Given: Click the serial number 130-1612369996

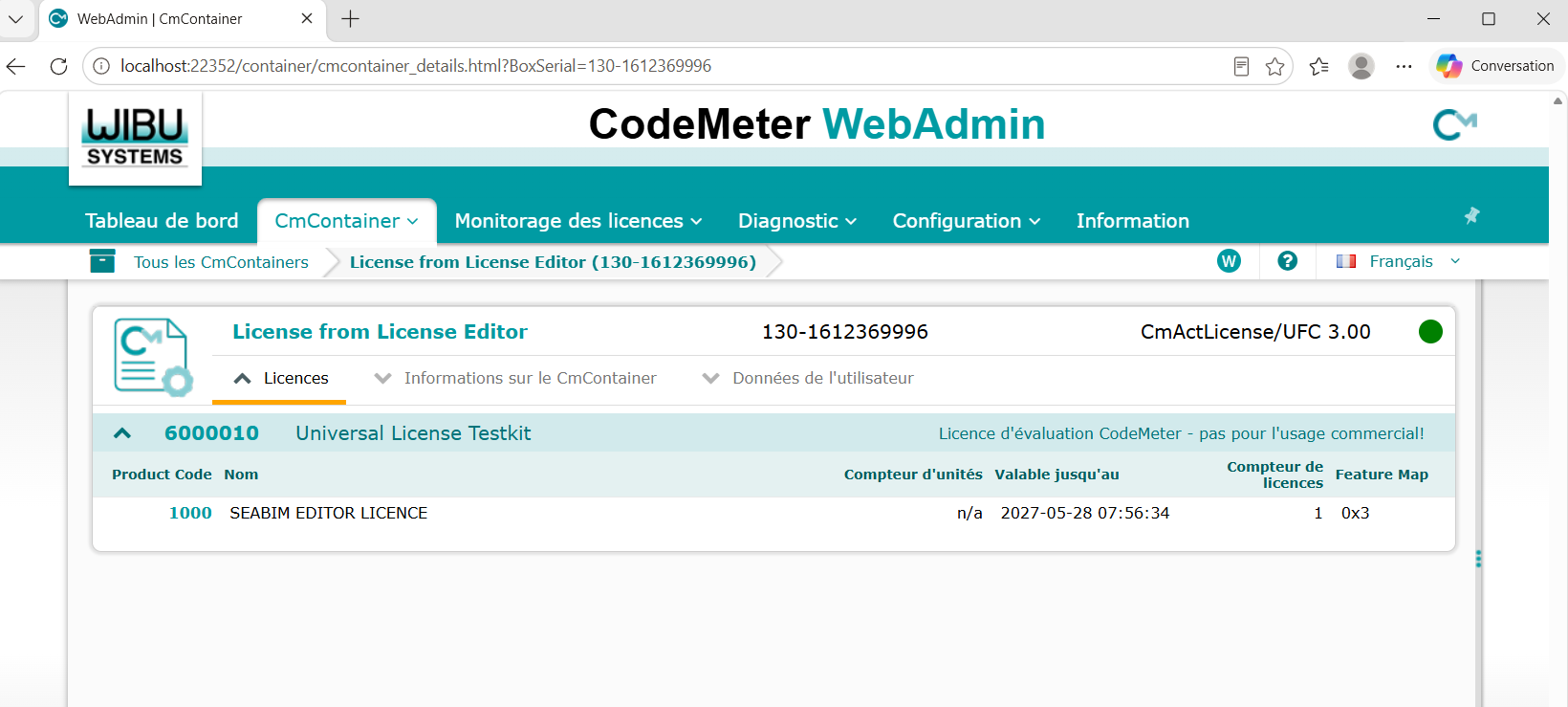Looking at the screenshot, I should tap(845, 332).
